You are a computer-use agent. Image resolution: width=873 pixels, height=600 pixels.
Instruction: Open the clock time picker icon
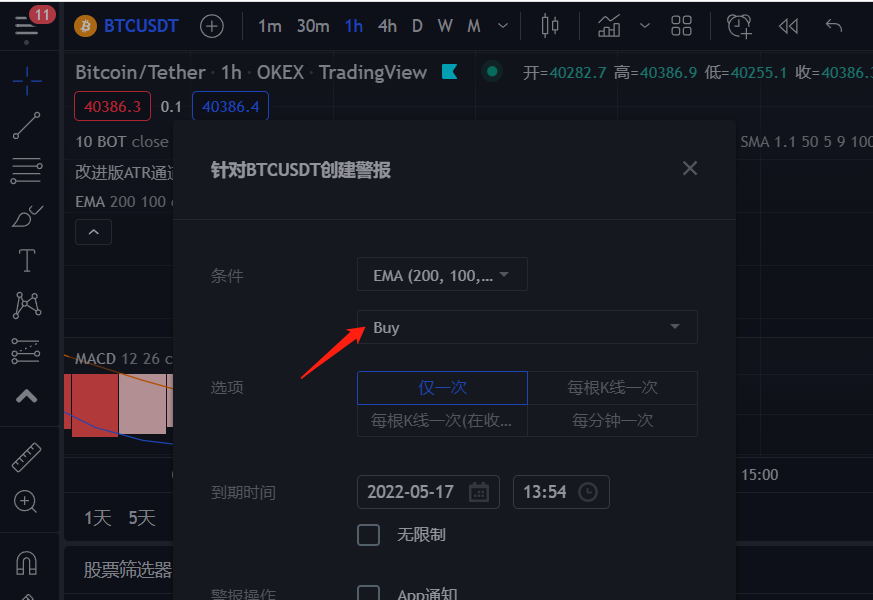(588, 492)
